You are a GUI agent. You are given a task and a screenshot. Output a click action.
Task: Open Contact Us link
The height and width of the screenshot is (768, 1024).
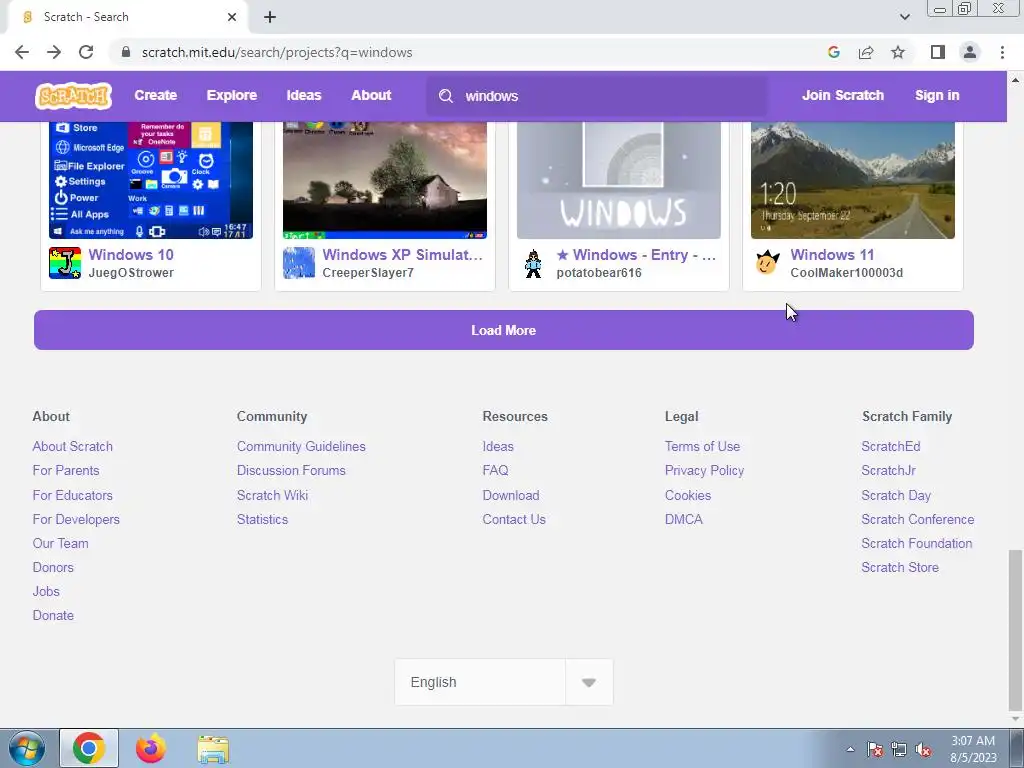point(514,519)
